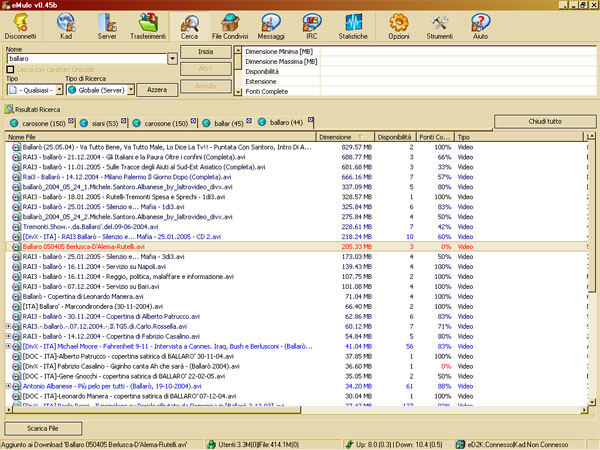
Task: Click the filter list scroll up arrow
Action: tap(238, 50)
